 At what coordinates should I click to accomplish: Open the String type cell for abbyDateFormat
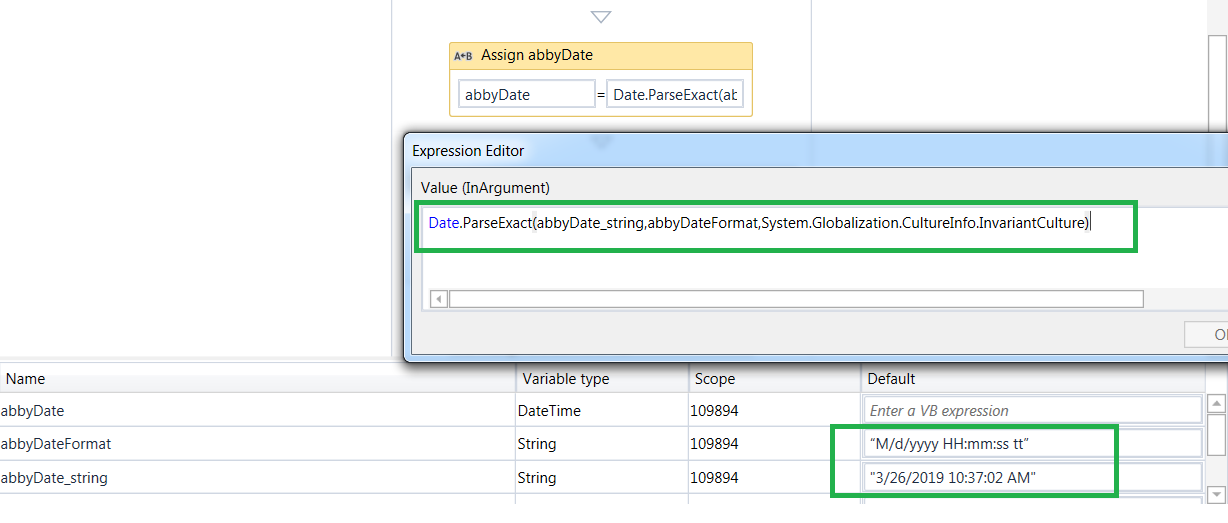pos(602,443)
